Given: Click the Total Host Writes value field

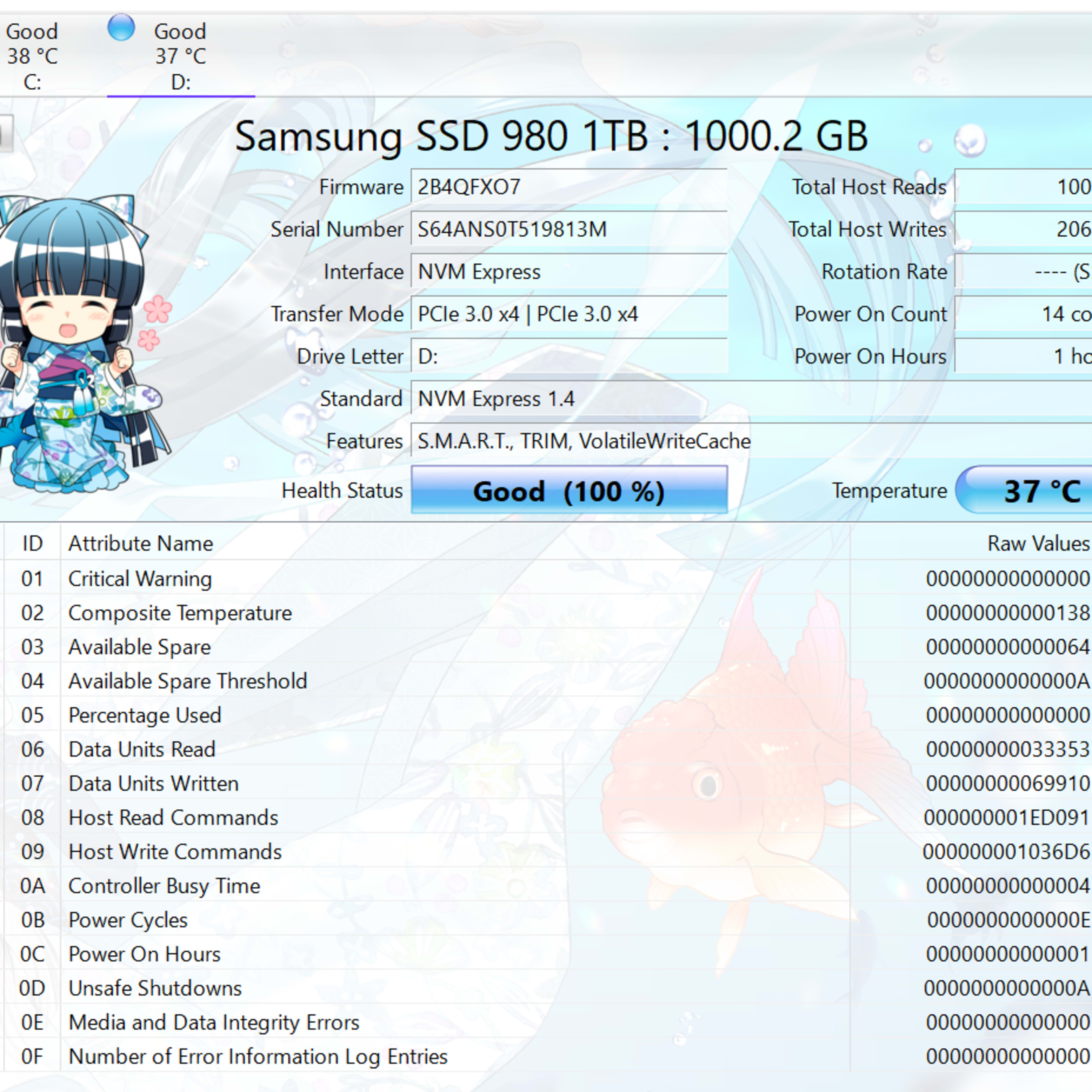Looking at the screenshot, I should (x=1024, y=229).
